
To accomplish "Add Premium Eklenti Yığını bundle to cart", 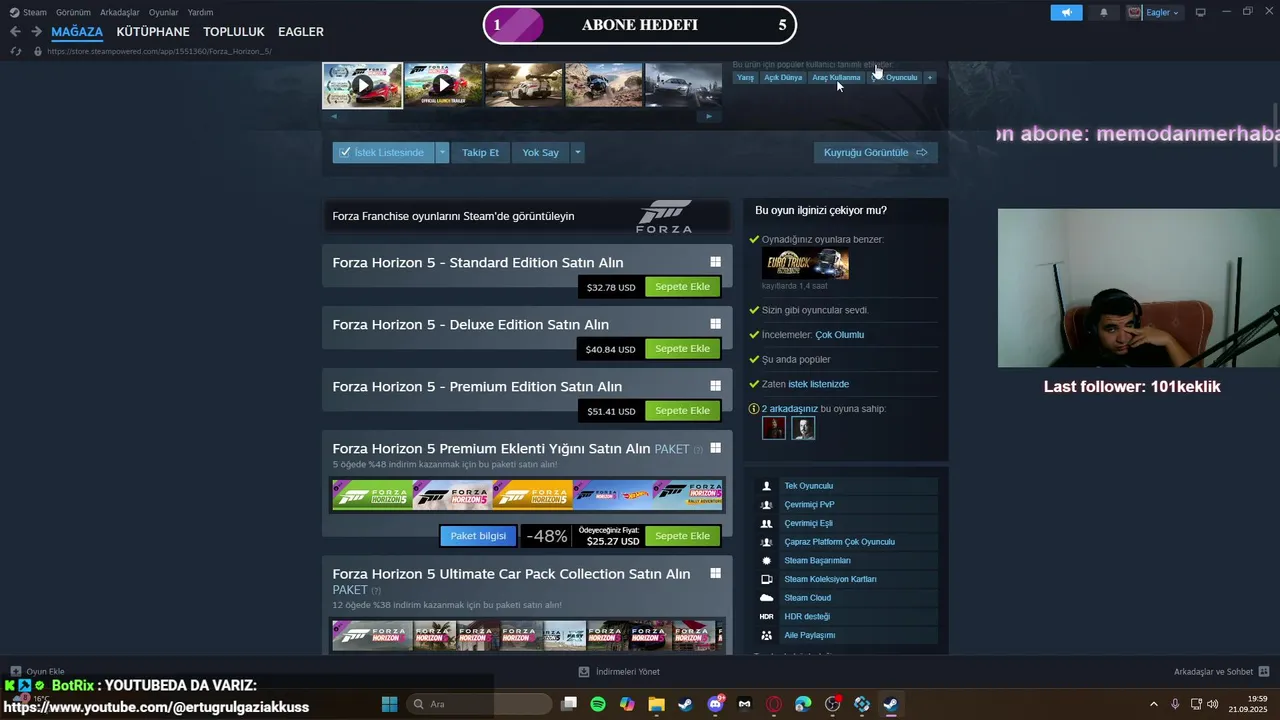I will point(682,536).
